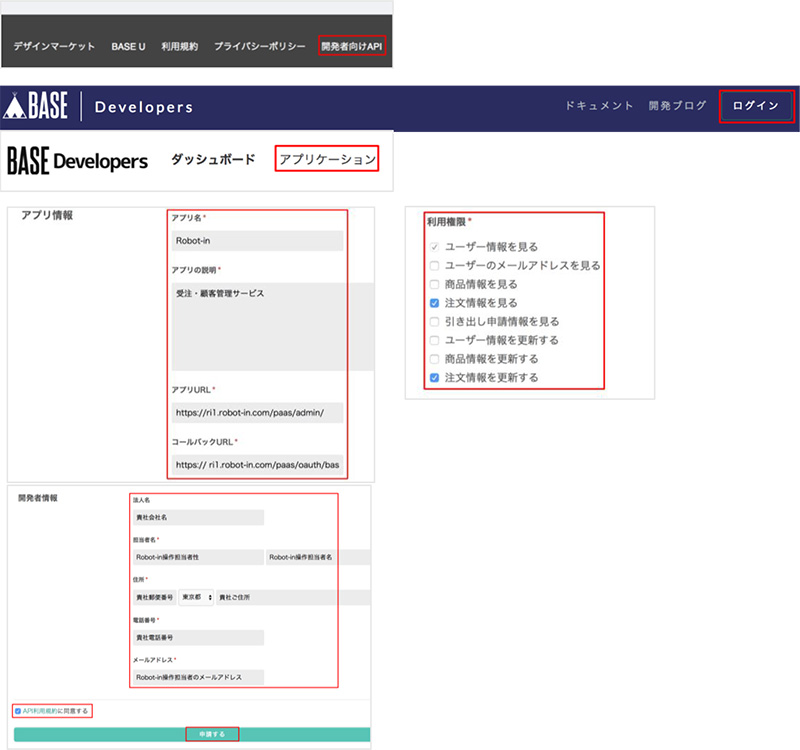This screenshot has width=800, height=750.
Task: Click the 申請する submit button
Action: [x=192, y=734]
